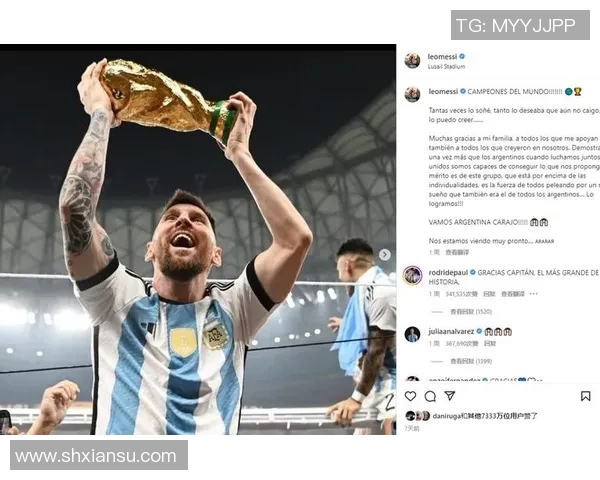Screen dimensions: 600x480
Task: Go to next photo with carousel arrow
Action: tap(385, 255)
